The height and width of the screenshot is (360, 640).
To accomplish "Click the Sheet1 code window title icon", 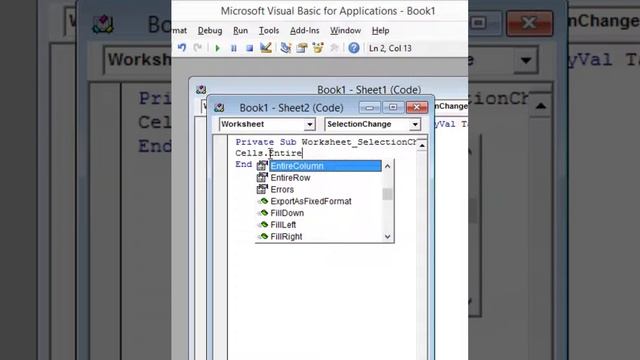I will tap(201, 90).
